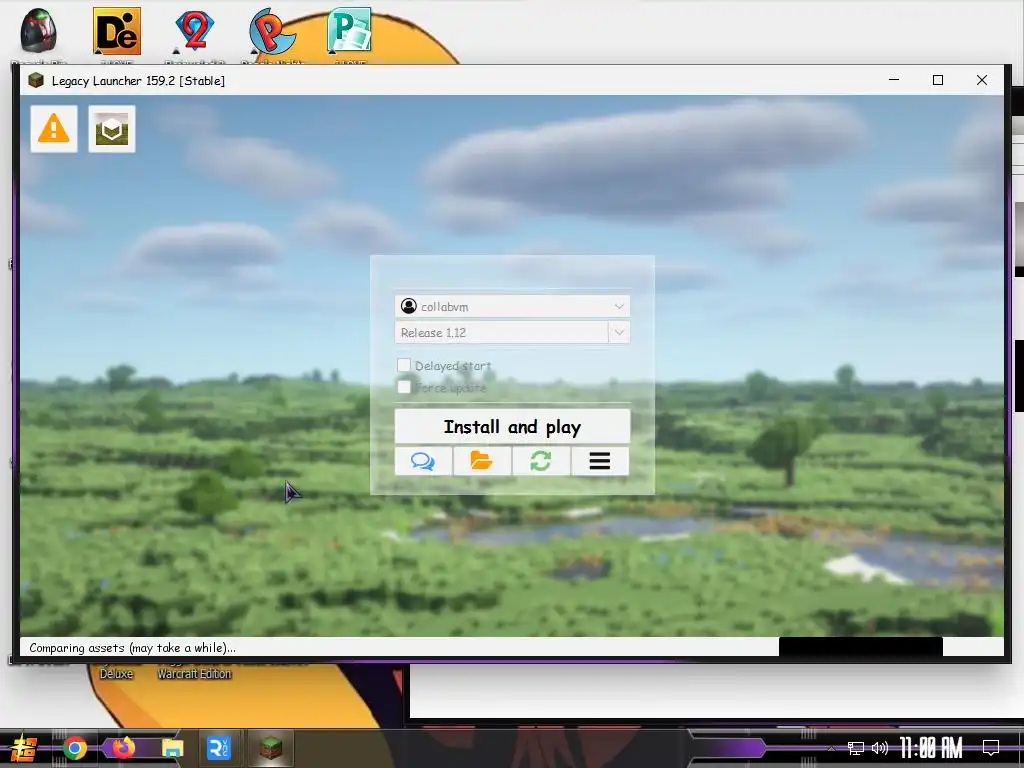This screenshot has height=768, width=1024.
Task: Open the chat bubbles support button
Action: pos(423,461)
